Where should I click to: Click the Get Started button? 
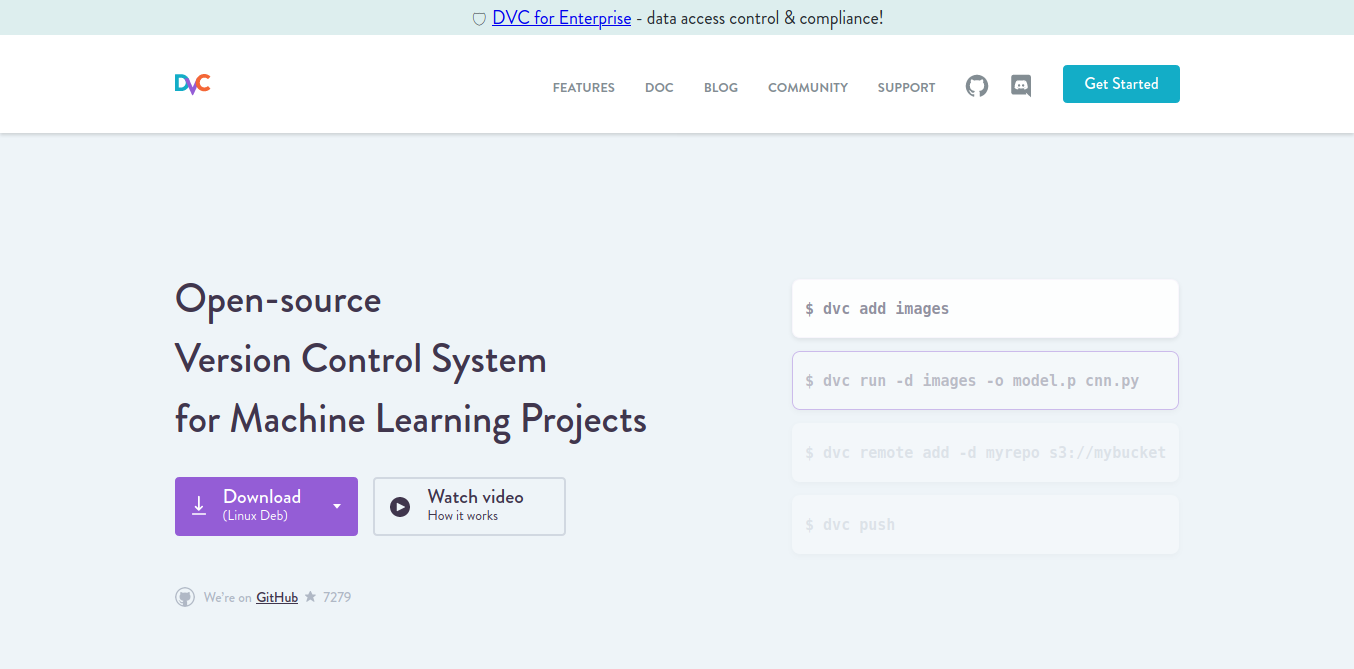1121,84
